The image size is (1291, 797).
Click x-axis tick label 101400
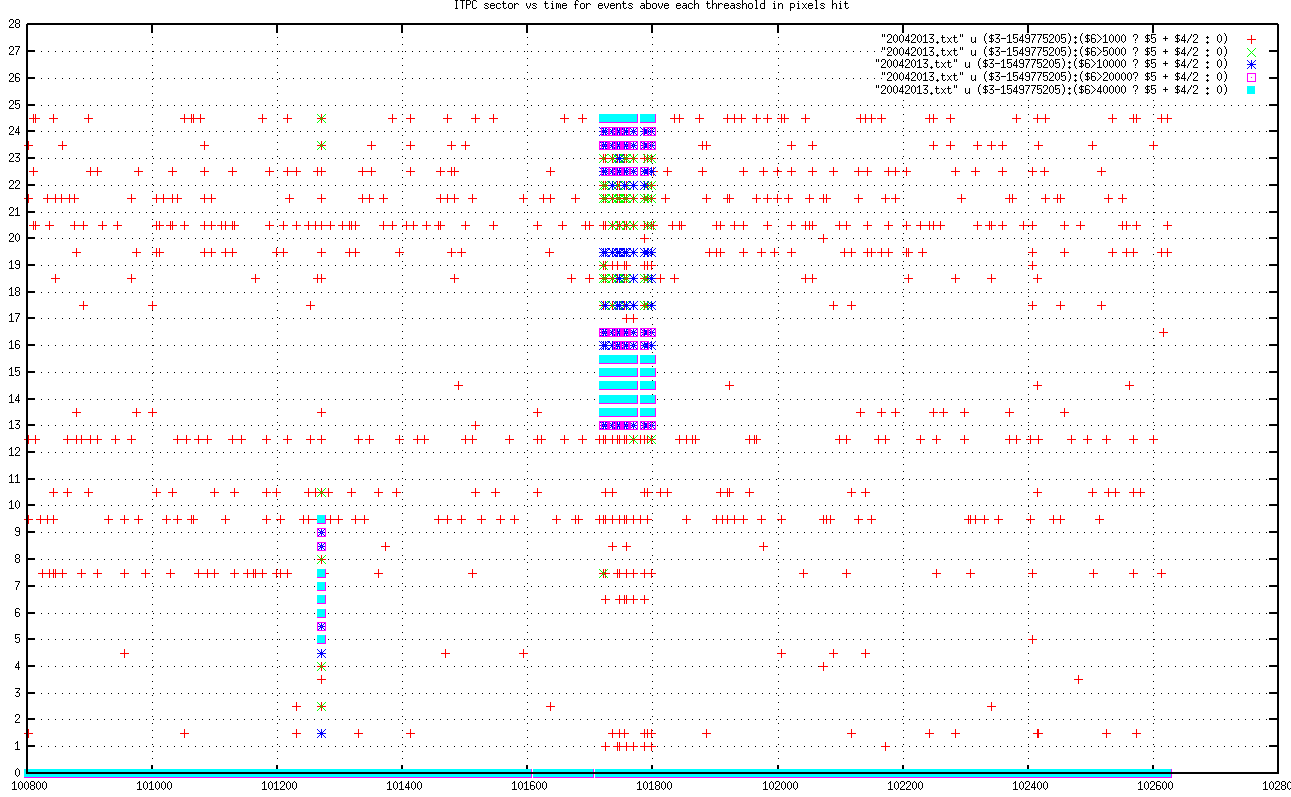[x=402, y=788]
